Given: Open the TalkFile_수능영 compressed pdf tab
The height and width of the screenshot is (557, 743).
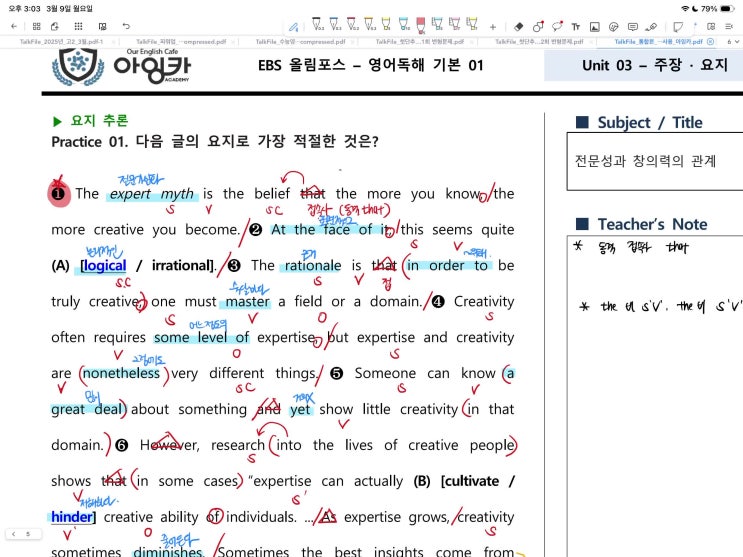Looking at the screenshot, I should tap(307, 43).
